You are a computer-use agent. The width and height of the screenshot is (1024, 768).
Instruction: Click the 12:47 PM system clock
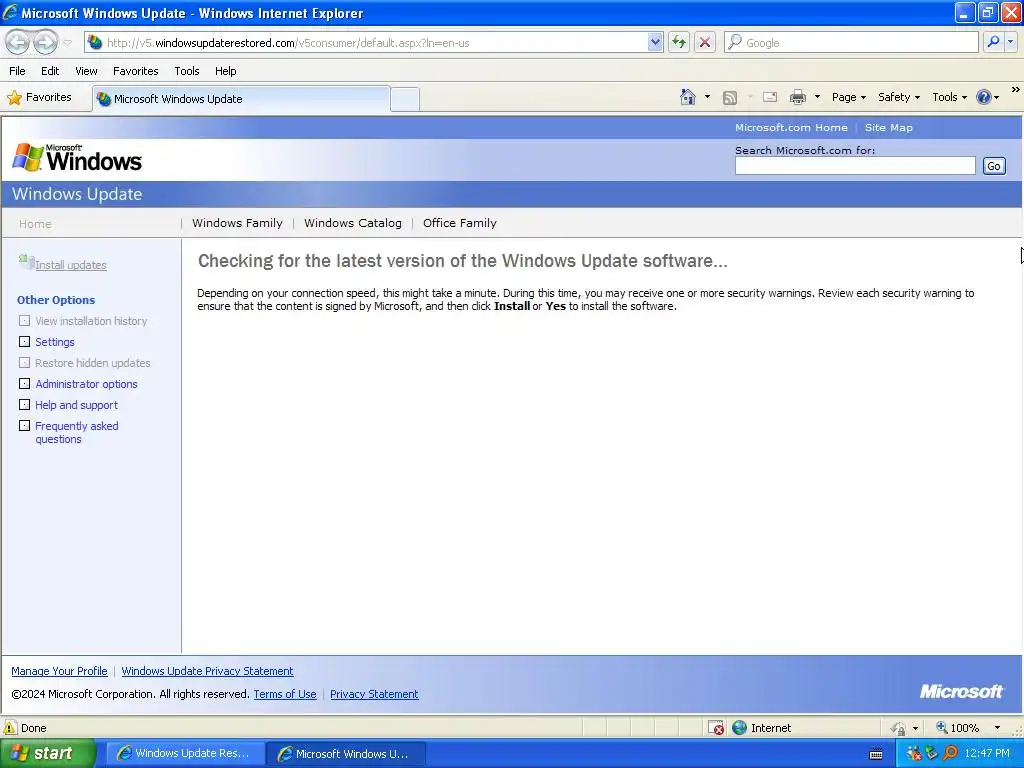pos(987,753)
